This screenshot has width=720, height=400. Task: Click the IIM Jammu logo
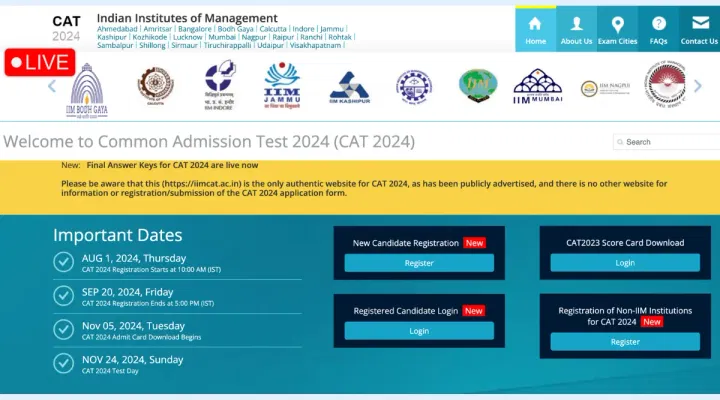pyautogui.click(x=281, y=85)
